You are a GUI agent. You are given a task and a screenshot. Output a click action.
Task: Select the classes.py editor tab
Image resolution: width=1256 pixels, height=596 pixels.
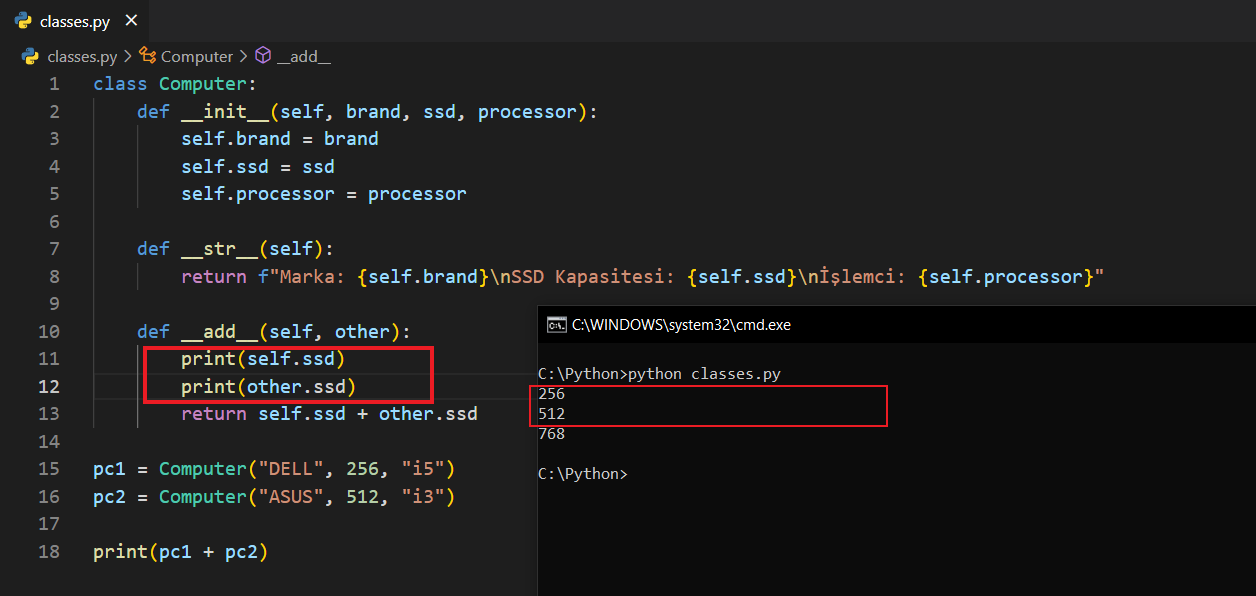(x=74, y=21)
